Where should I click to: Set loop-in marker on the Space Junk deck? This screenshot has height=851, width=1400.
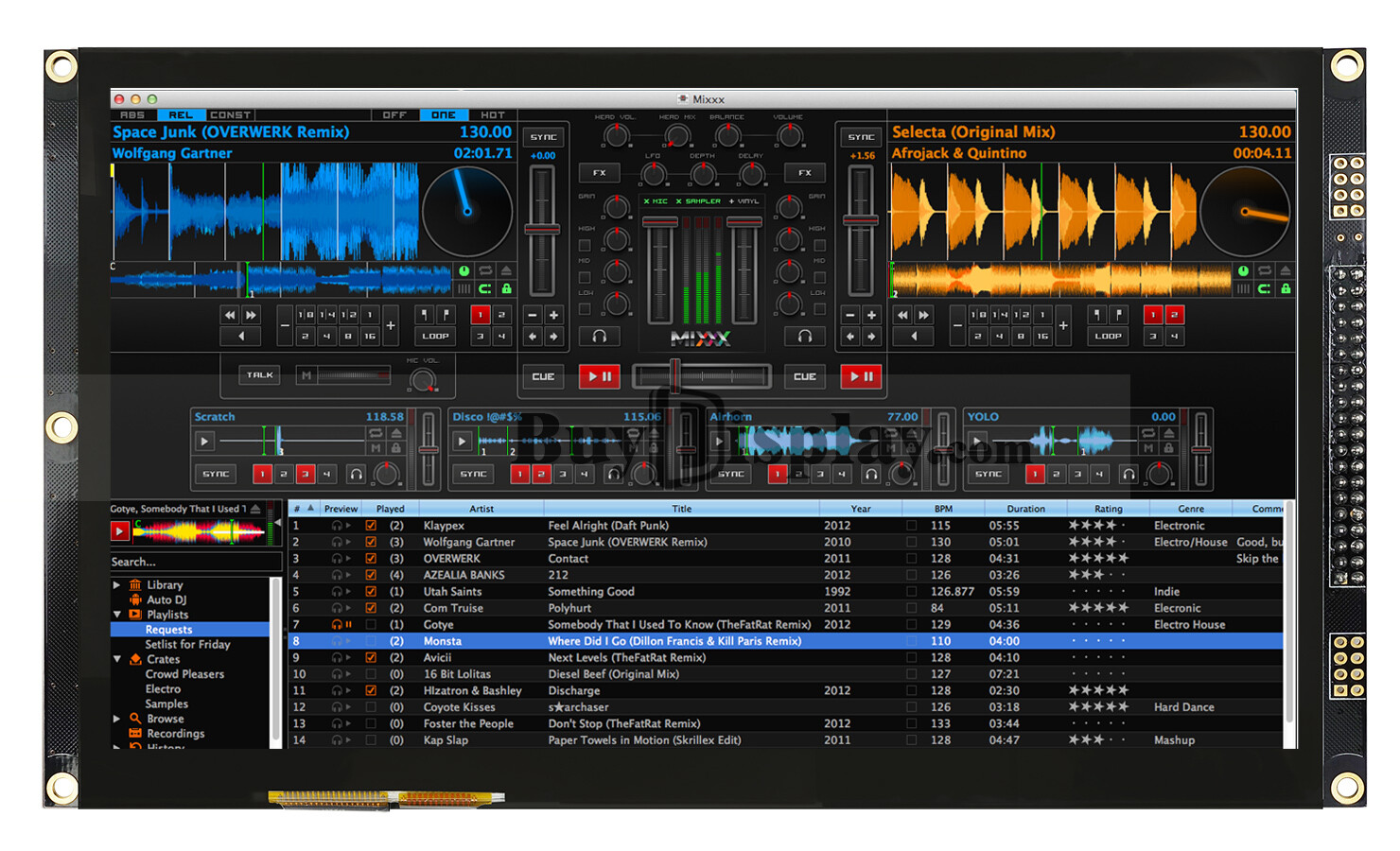coord(424,315)
